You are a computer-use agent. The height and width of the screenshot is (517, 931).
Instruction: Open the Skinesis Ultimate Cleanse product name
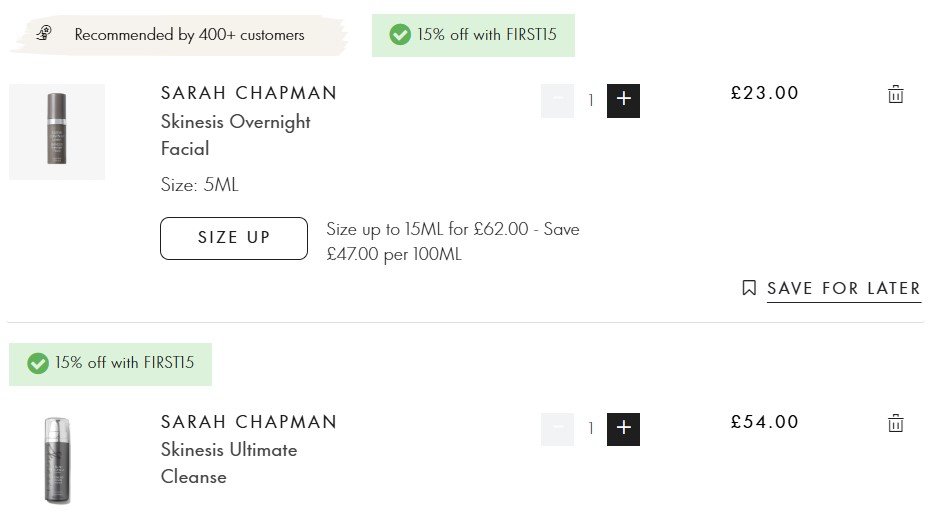pyautogui.click(x=229, y=463)
